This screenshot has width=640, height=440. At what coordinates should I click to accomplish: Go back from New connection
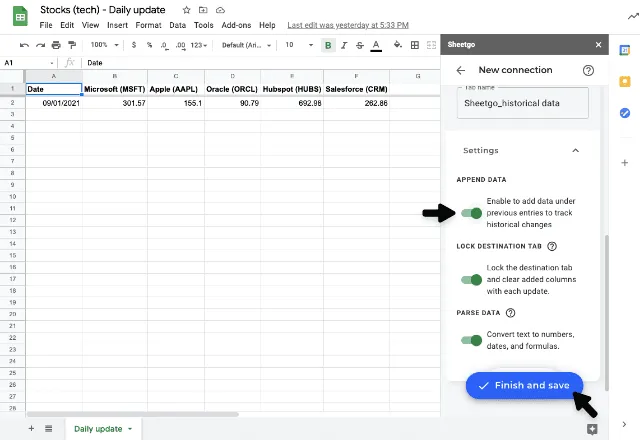pyautogui.click(x=460, y=70)
